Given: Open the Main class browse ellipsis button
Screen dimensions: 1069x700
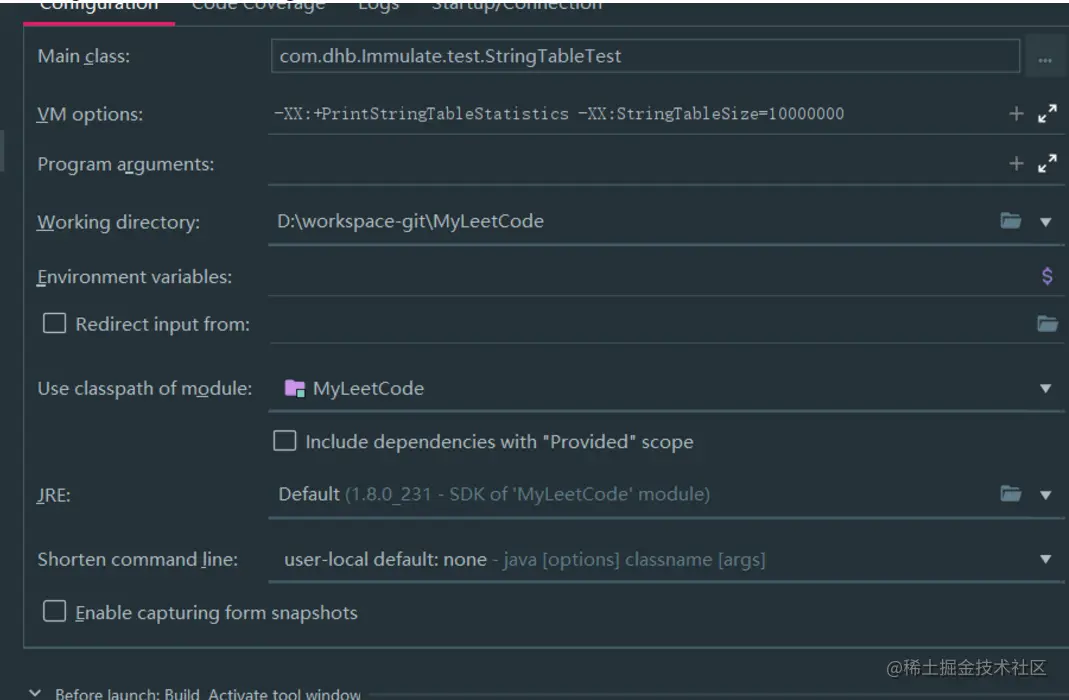Looking at the screenshot, I should (1044, 57).
